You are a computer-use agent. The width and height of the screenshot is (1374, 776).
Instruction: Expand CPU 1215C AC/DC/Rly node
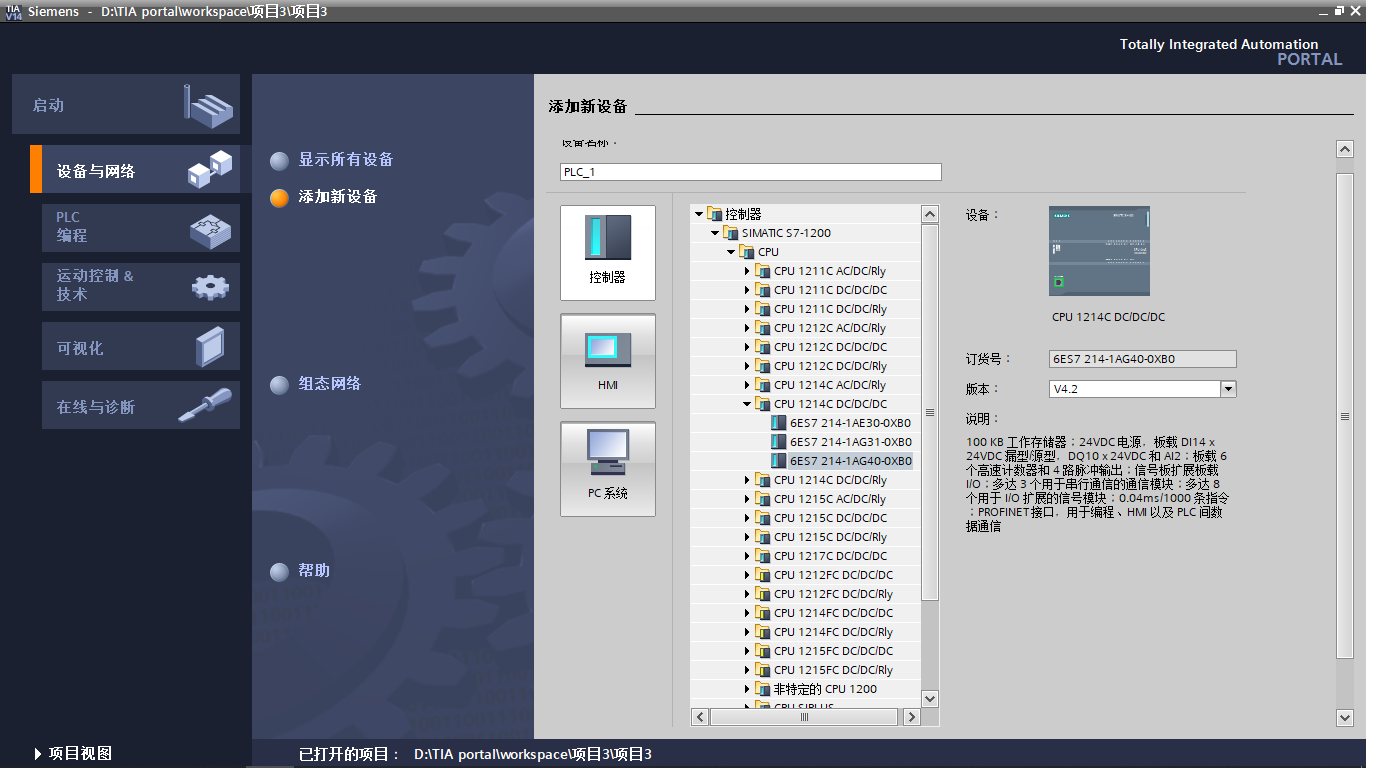click(x=747, y=499)
